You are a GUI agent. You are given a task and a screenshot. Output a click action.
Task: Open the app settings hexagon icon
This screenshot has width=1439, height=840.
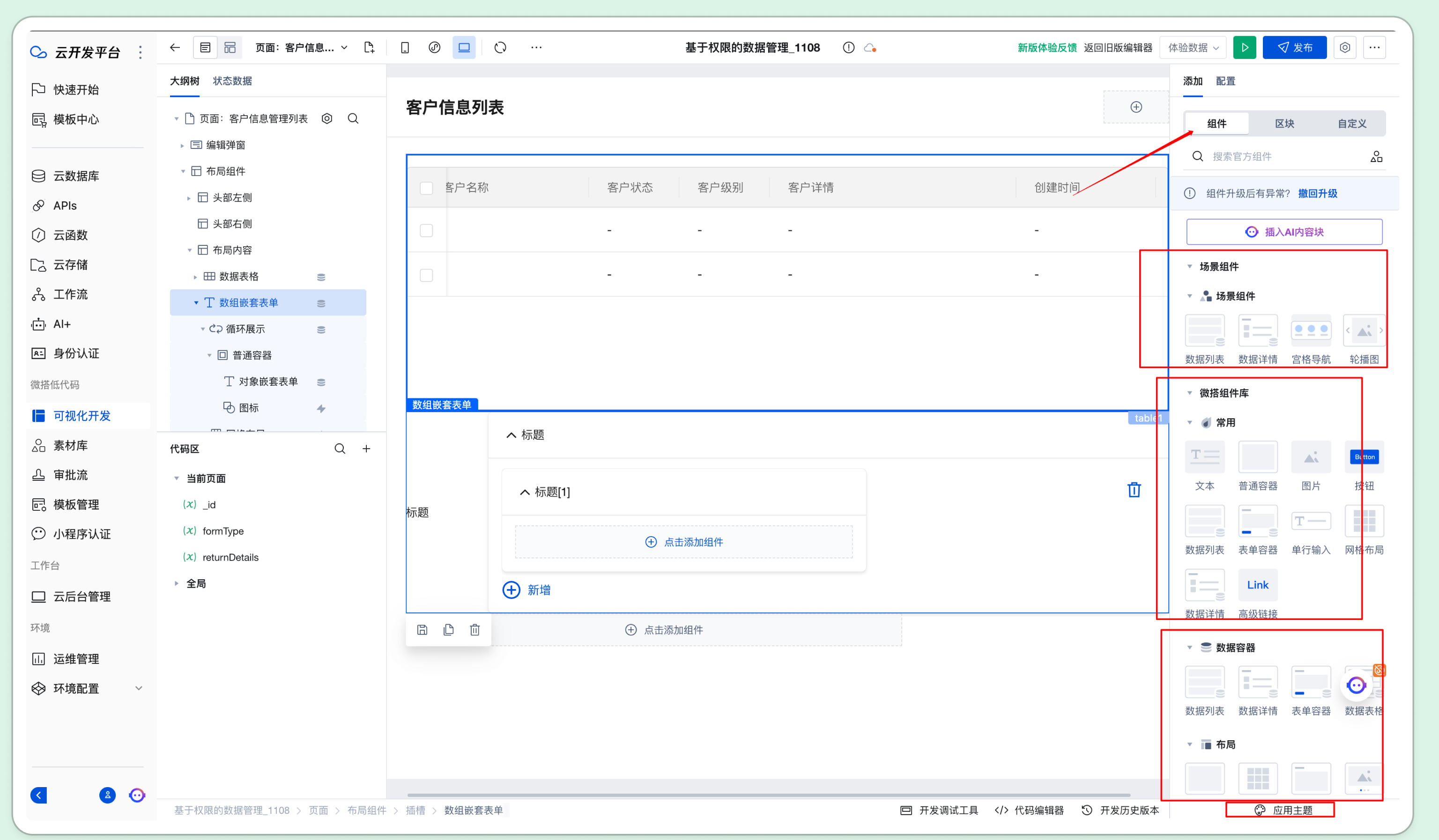(x=1345, y=47)
